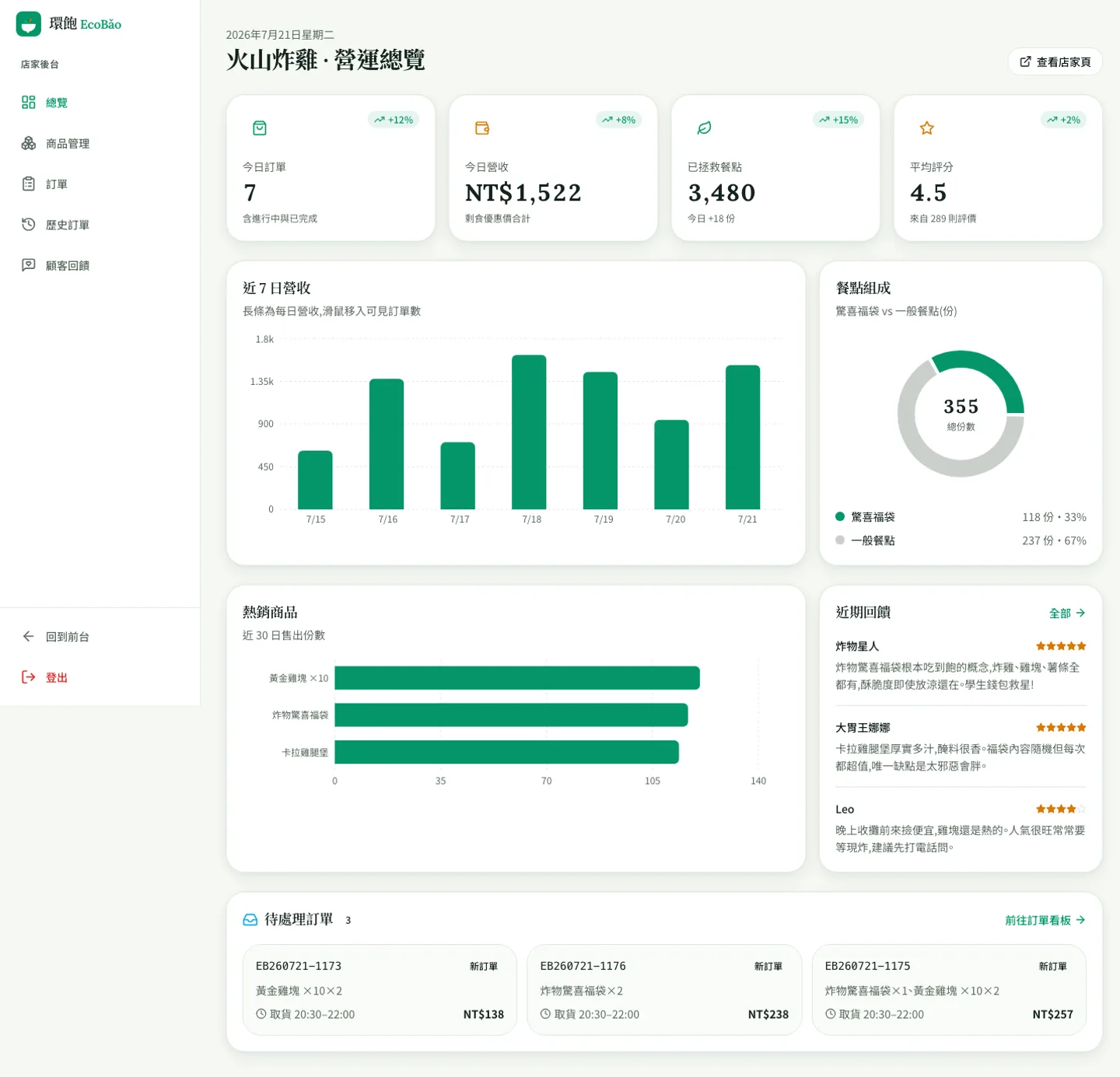Screen dimensions: 1120x1077
Task: Click the 歷史訂單 history clock icon
Action: [x=29, y=224]
